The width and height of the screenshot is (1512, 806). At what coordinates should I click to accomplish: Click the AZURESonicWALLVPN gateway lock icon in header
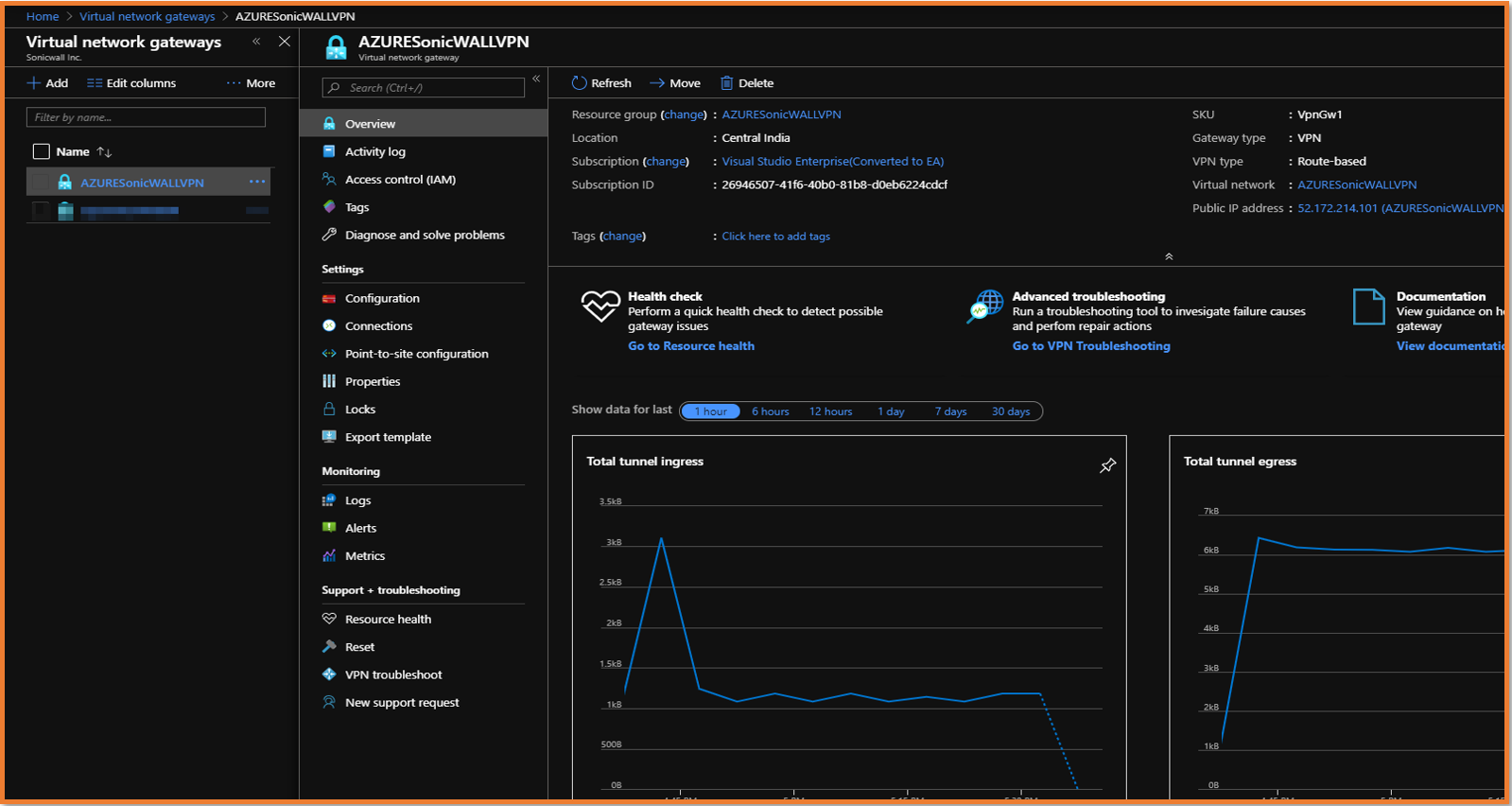336,48
